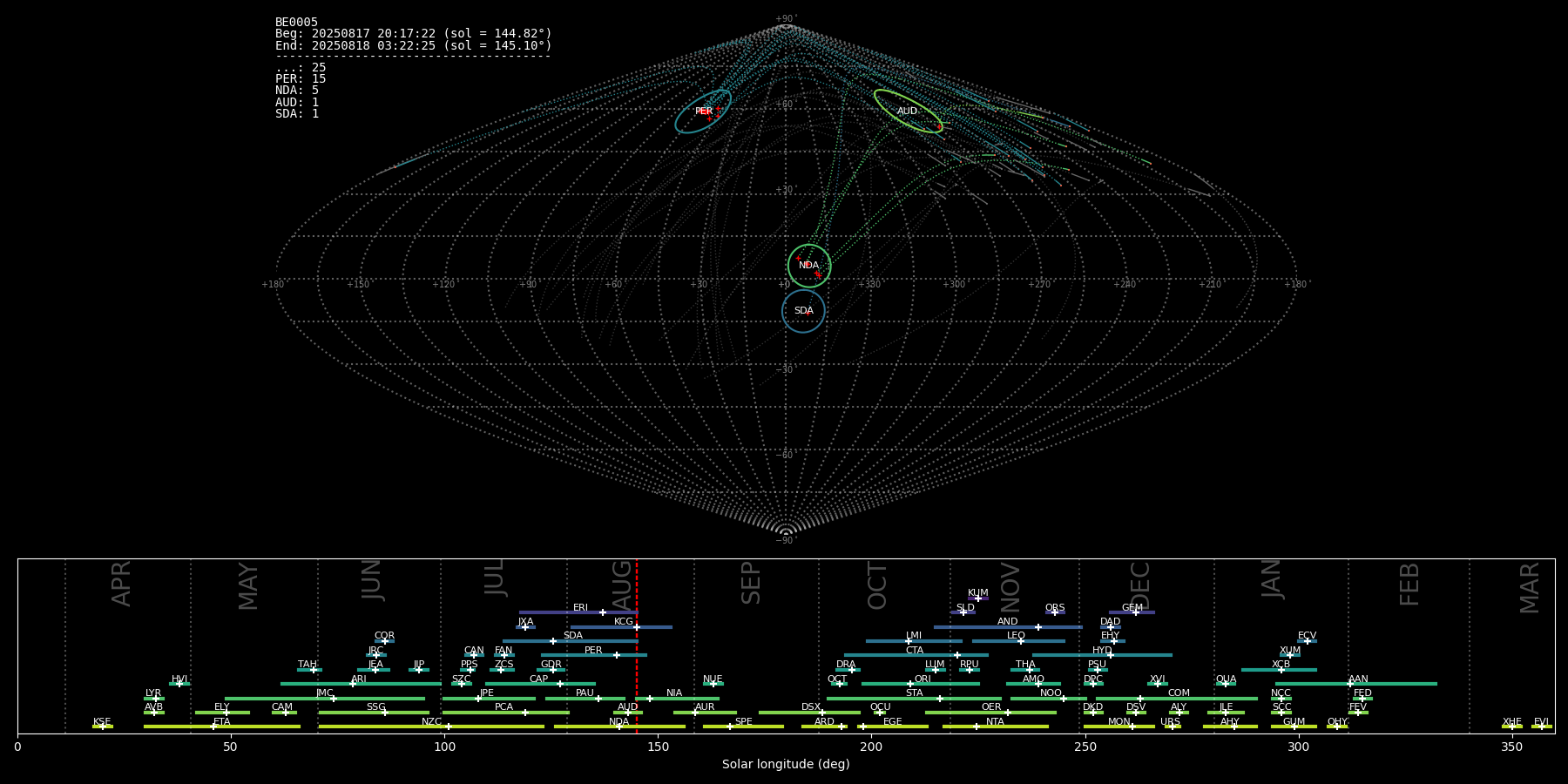Select the AAN shower label

pyautogui.click(x=1358, y=679)
